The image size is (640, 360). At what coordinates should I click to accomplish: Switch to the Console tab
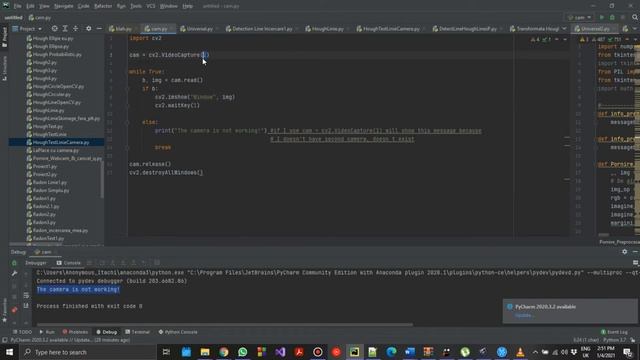(69, 263)
